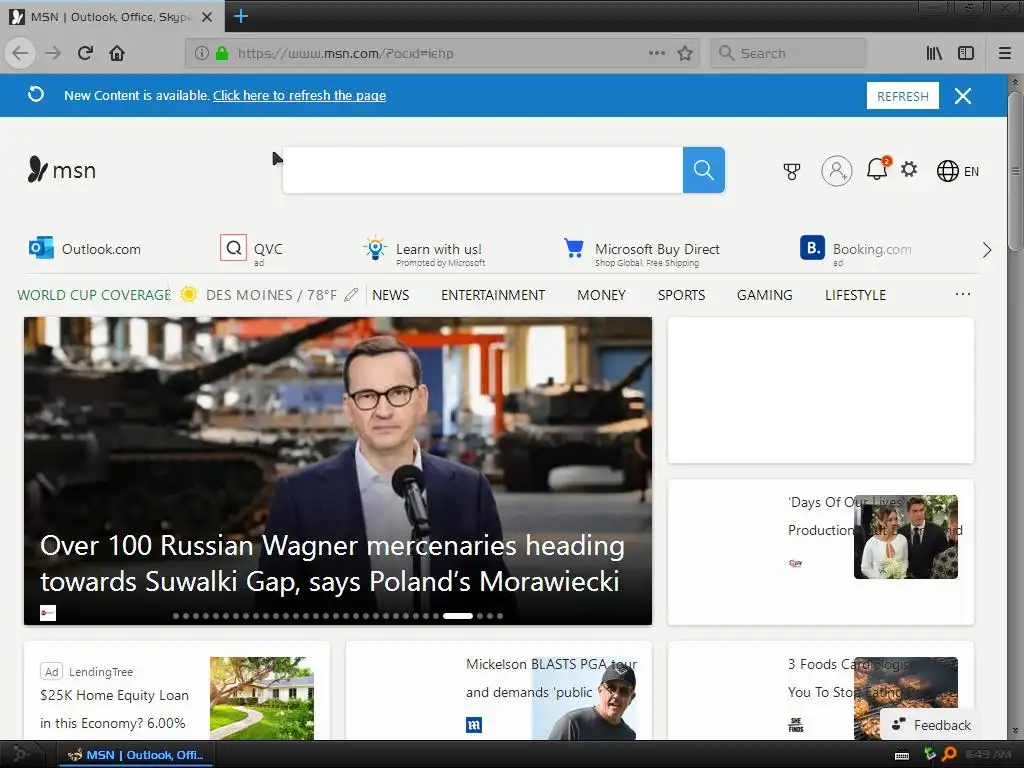Go back with the browser back arrow

click(x=20, y=53)
